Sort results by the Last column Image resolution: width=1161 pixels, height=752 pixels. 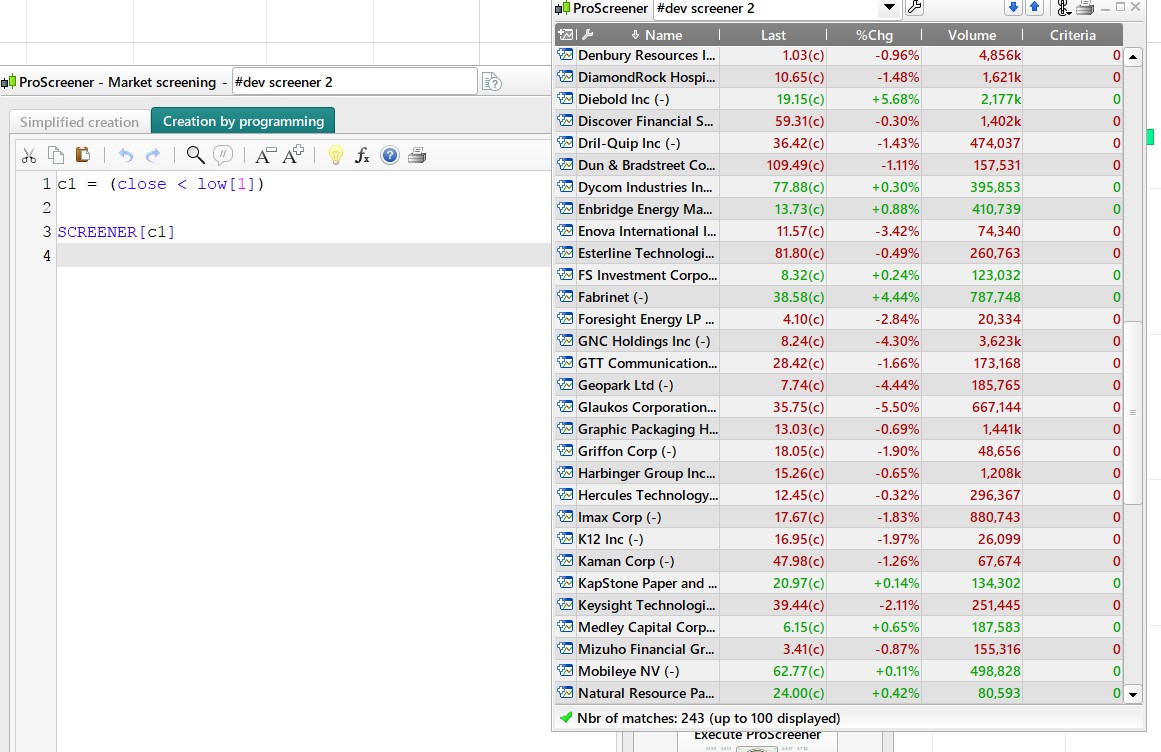(x=773, y=35)
